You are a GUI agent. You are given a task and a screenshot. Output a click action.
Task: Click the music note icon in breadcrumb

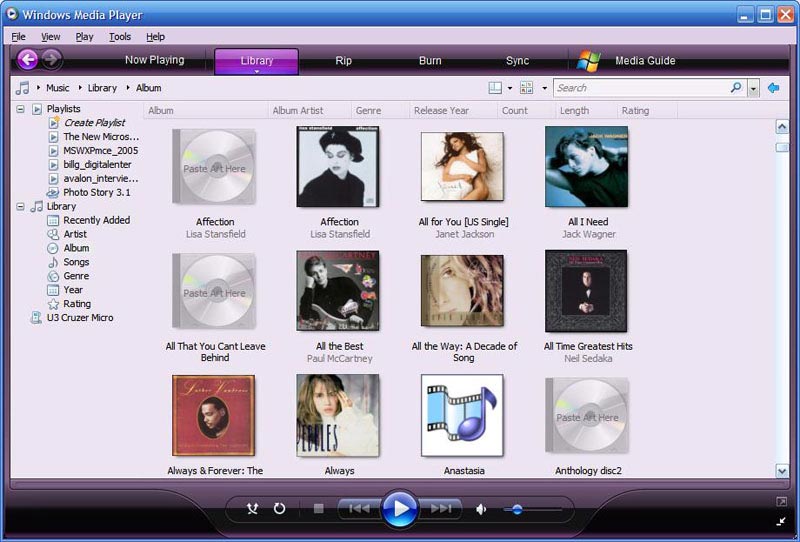click(22, 88)
